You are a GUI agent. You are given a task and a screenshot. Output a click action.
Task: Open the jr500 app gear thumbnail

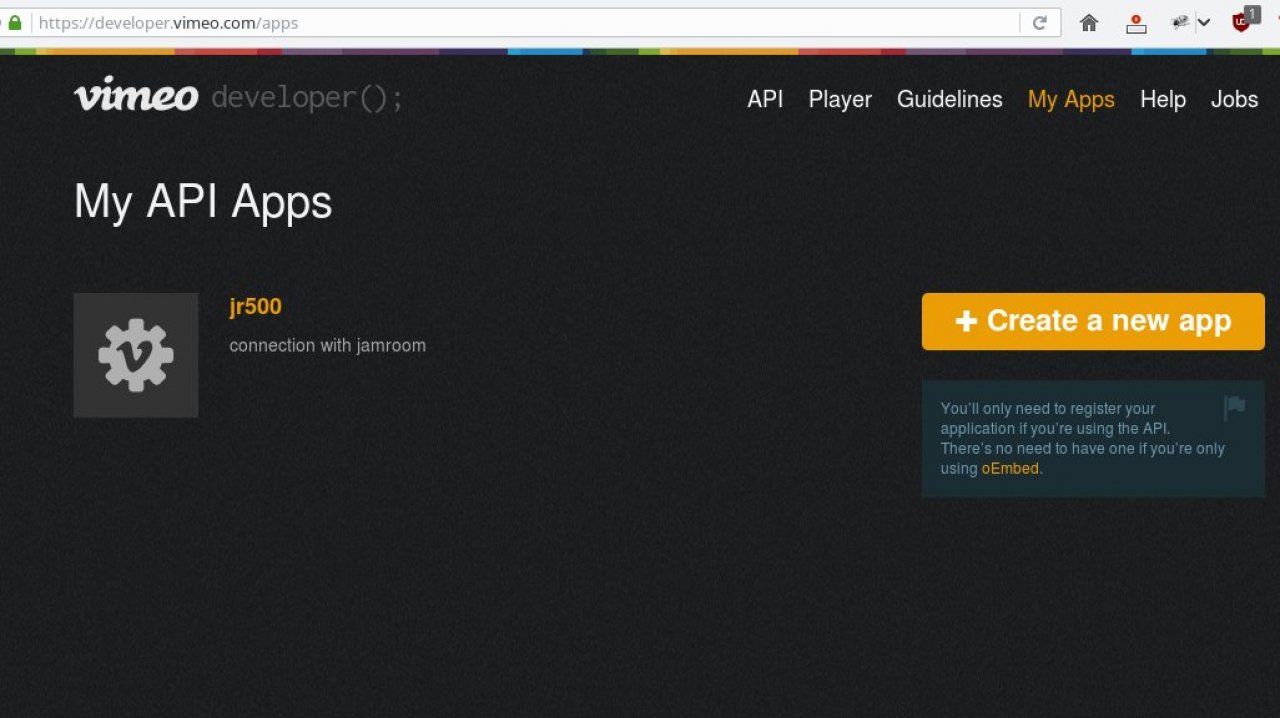[136, 355]
